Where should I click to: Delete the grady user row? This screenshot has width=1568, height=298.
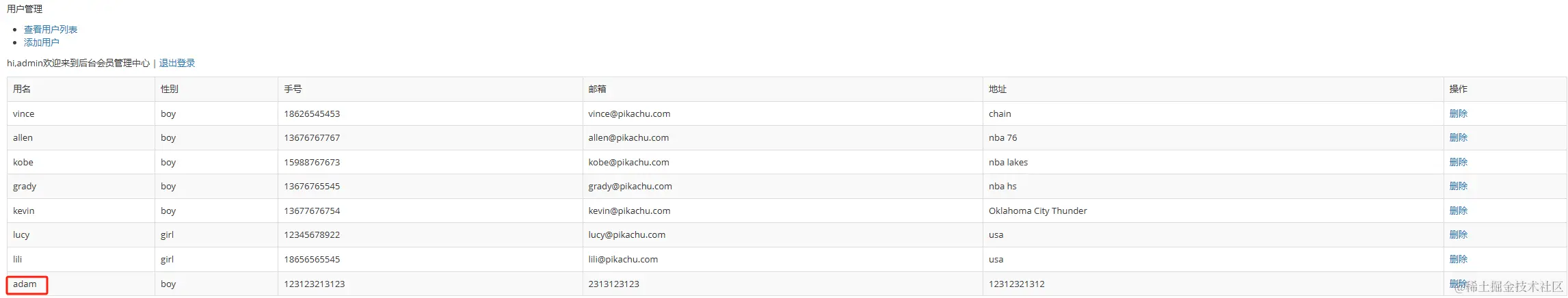(1458, 186)
